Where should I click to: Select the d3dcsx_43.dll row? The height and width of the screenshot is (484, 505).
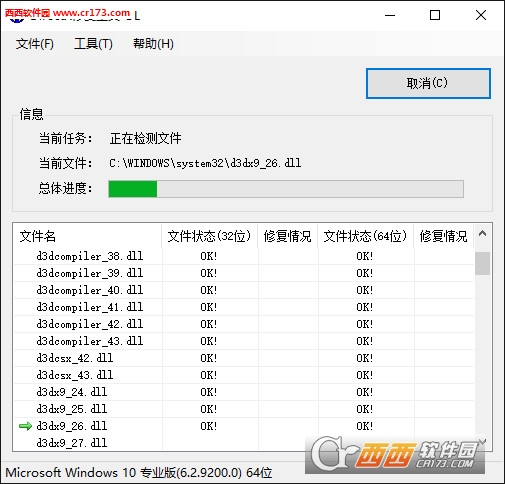[x=244, y=375]
